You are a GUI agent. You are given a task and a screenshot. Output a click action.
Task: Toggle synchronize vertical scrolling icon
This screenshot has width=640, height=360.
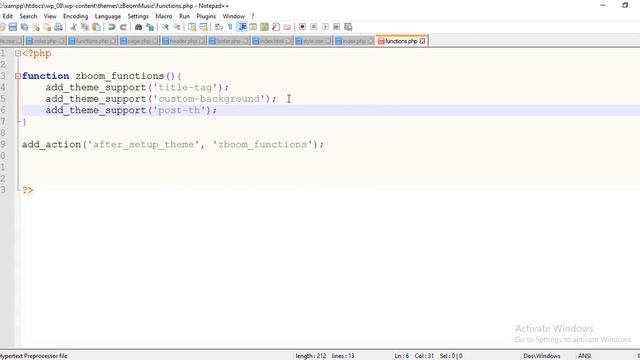(x=192, y=27)
